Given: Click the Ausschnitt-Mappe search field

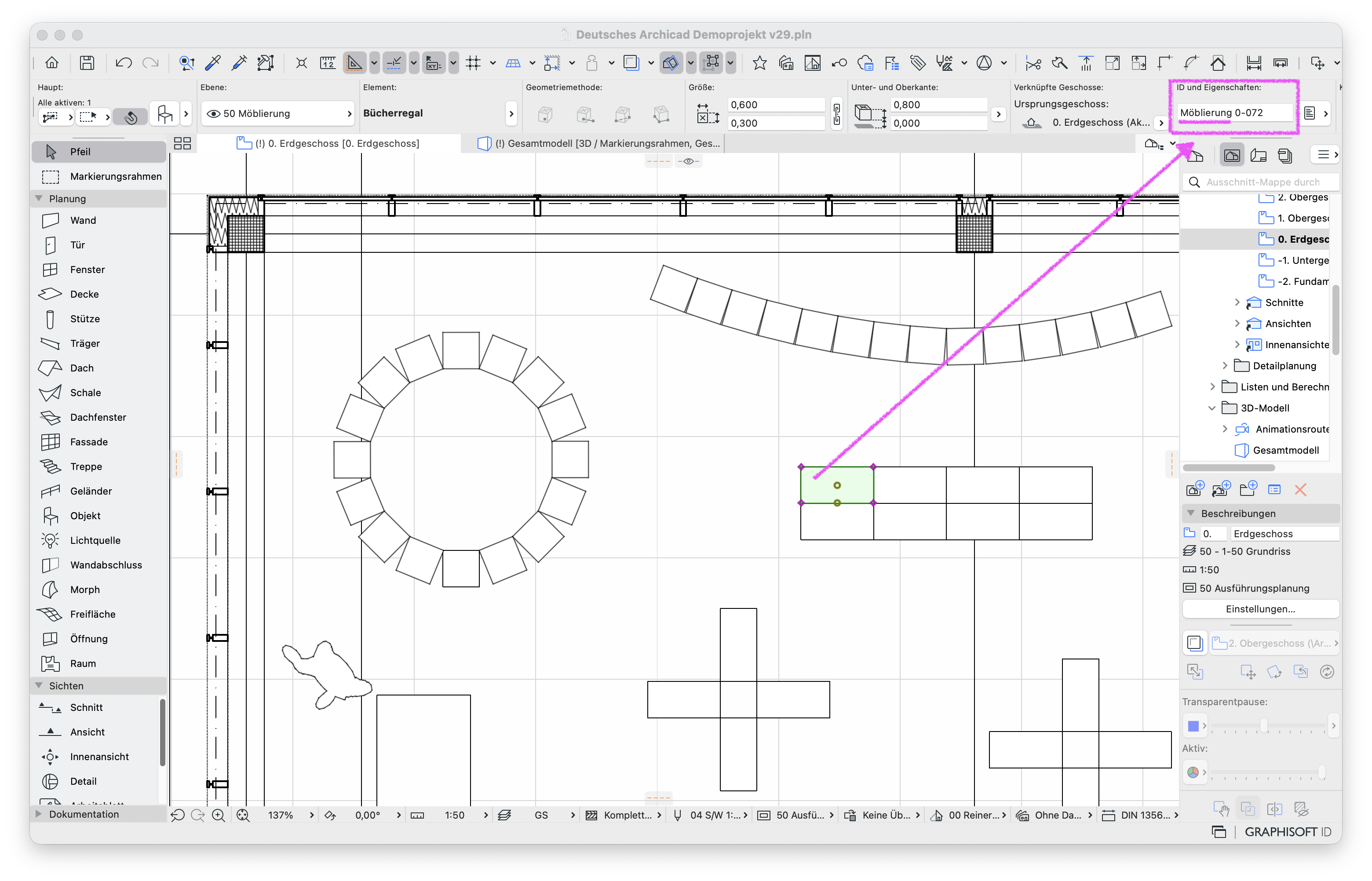Looking at the screenshot, I should 1261,182.
